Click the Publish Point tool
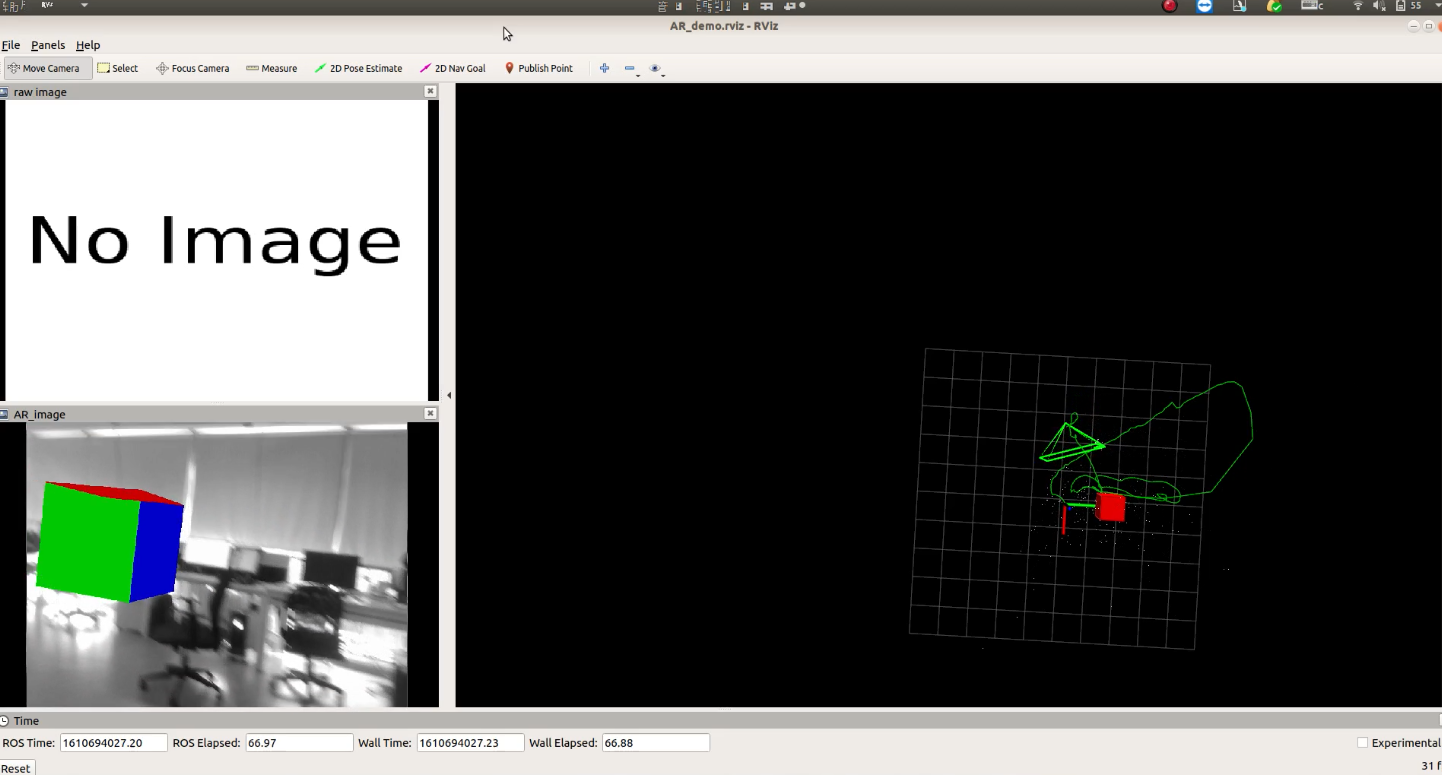 click(x=538, y=68)
